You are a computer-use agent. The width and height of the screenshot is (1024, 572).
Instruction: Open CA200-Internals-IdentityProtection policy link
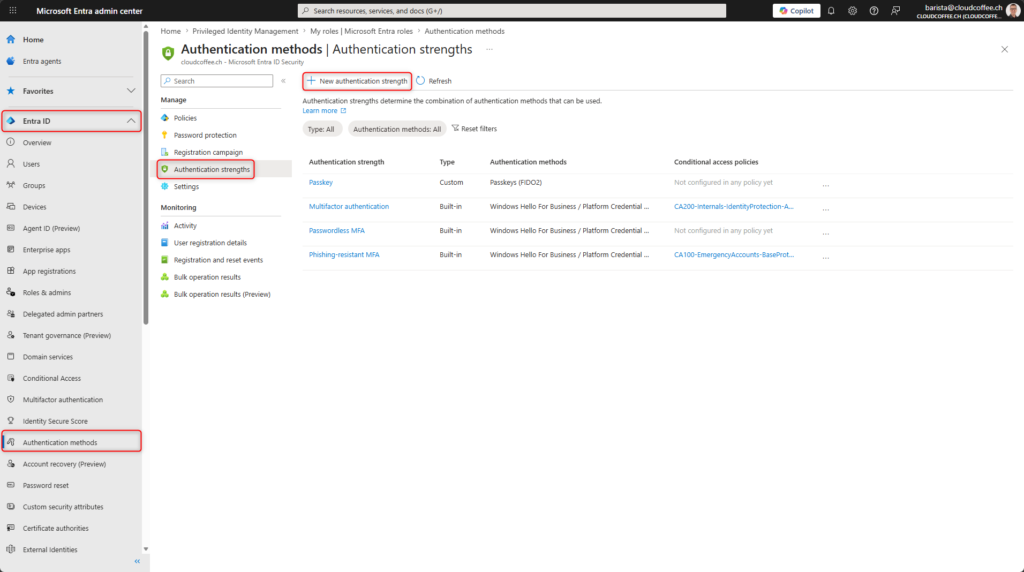733,206
